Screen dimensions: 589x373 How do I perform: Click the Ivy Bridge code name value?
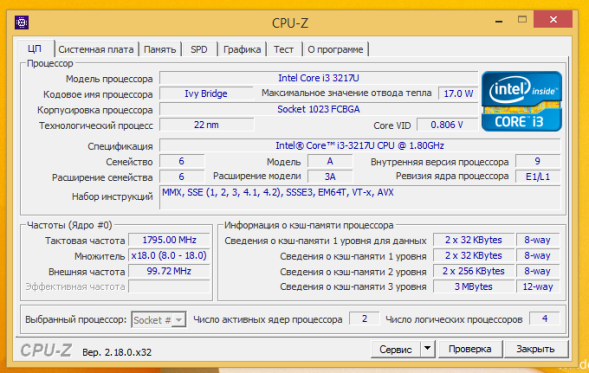[x=206, y=94]
